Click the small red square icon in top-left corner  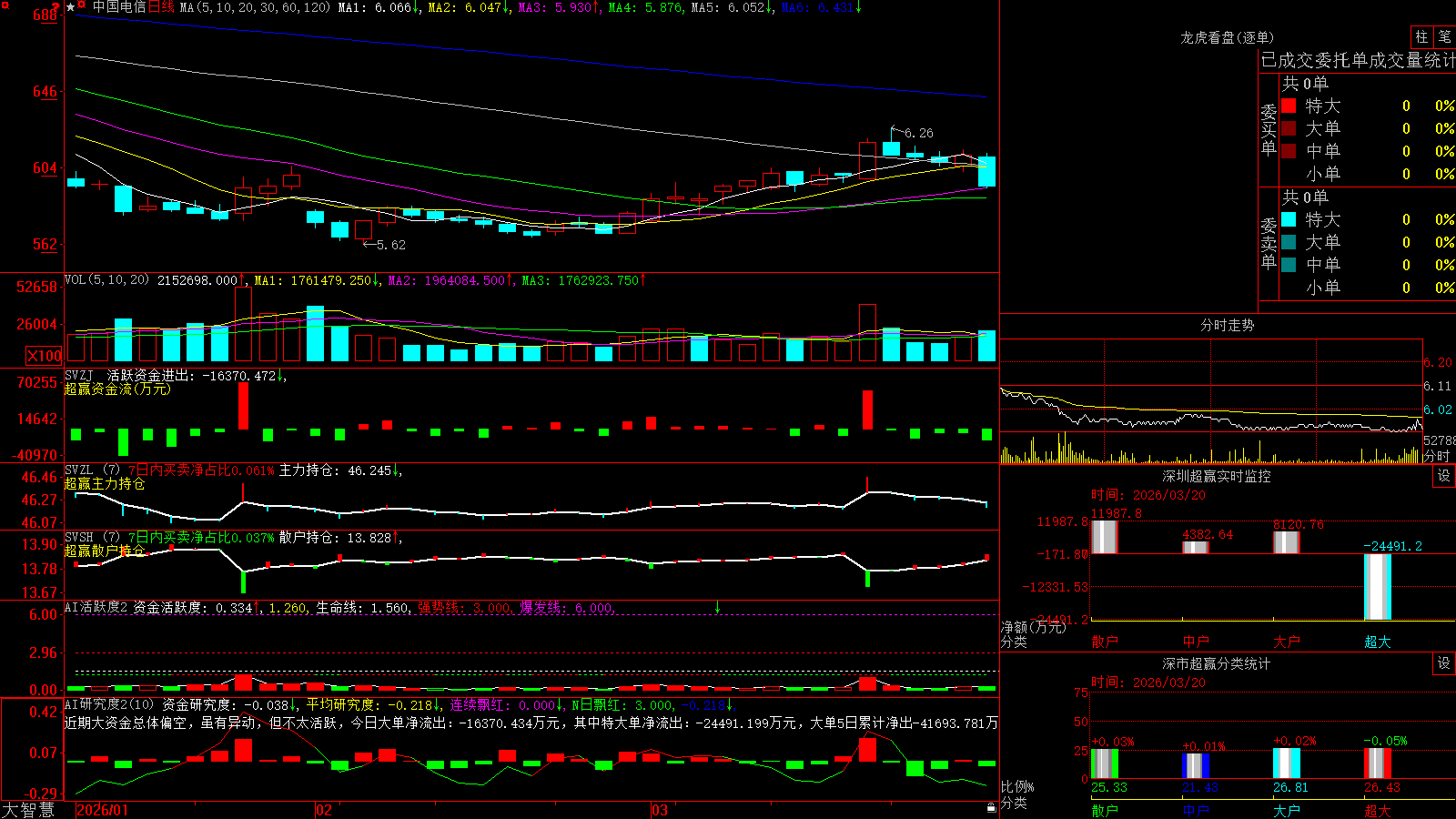[5, 5]
